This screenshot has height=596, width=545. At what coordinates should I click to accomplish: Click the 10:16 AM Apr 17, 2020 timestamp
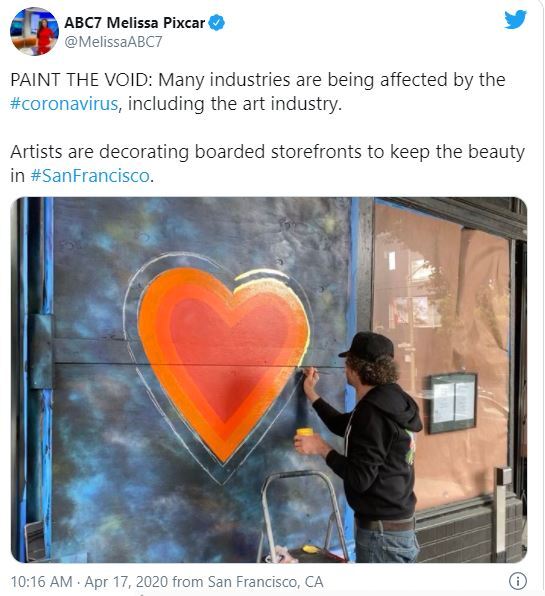(89, 582)
